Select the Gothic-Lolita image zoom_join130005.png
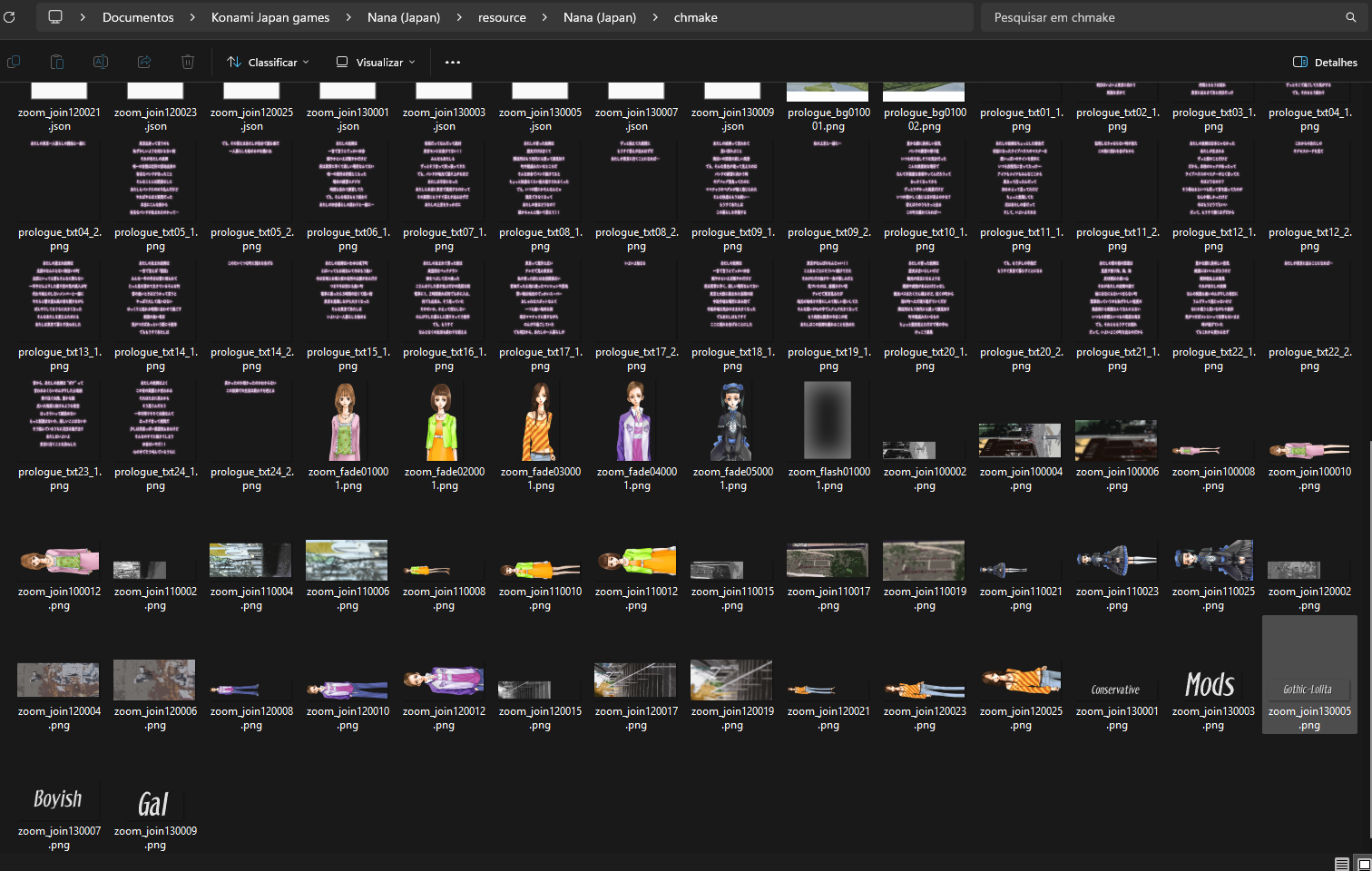The height and width of the screenshot is (871, 1372). [x=1308, y=690]
